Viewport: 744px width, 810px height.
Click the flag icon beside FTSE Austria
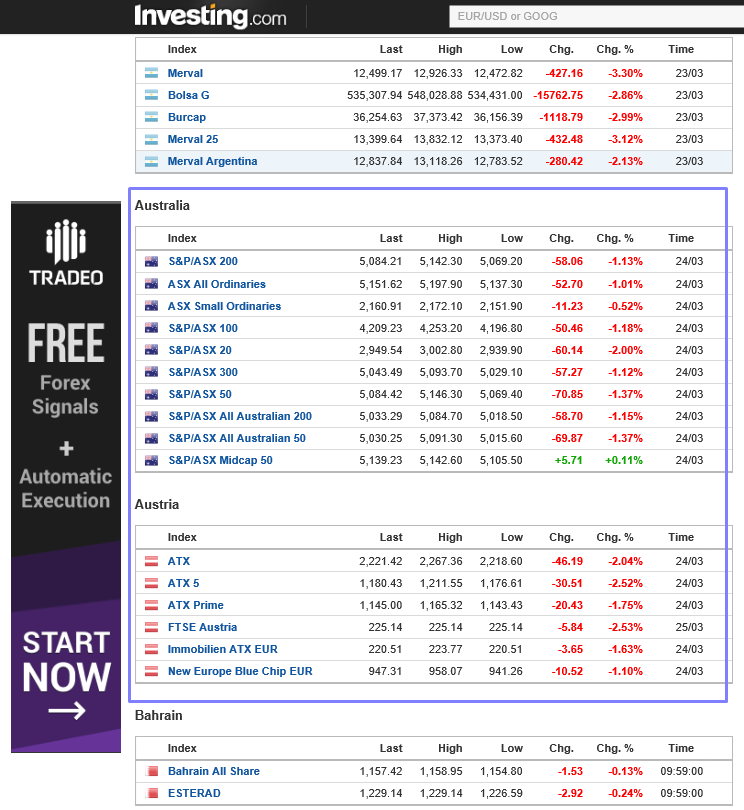(x=152, y=627)
